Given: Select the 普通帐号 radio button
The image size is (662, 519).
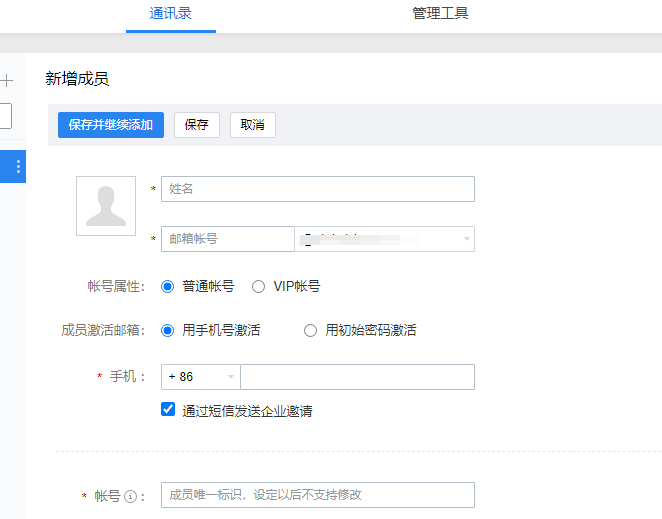Looking at the screenshot, I should point(168,286).
